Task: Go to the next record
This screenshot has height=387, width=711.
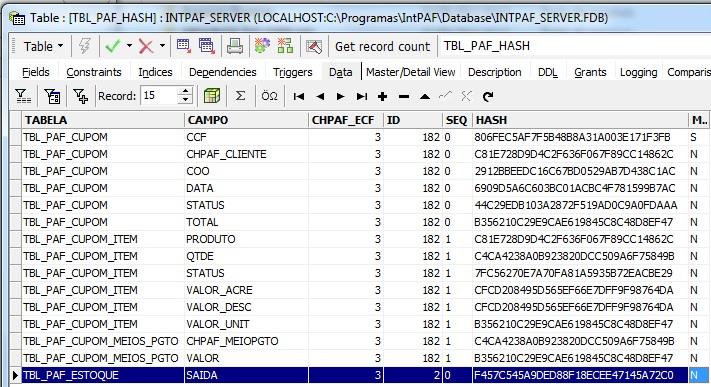Action: (341, 96)
